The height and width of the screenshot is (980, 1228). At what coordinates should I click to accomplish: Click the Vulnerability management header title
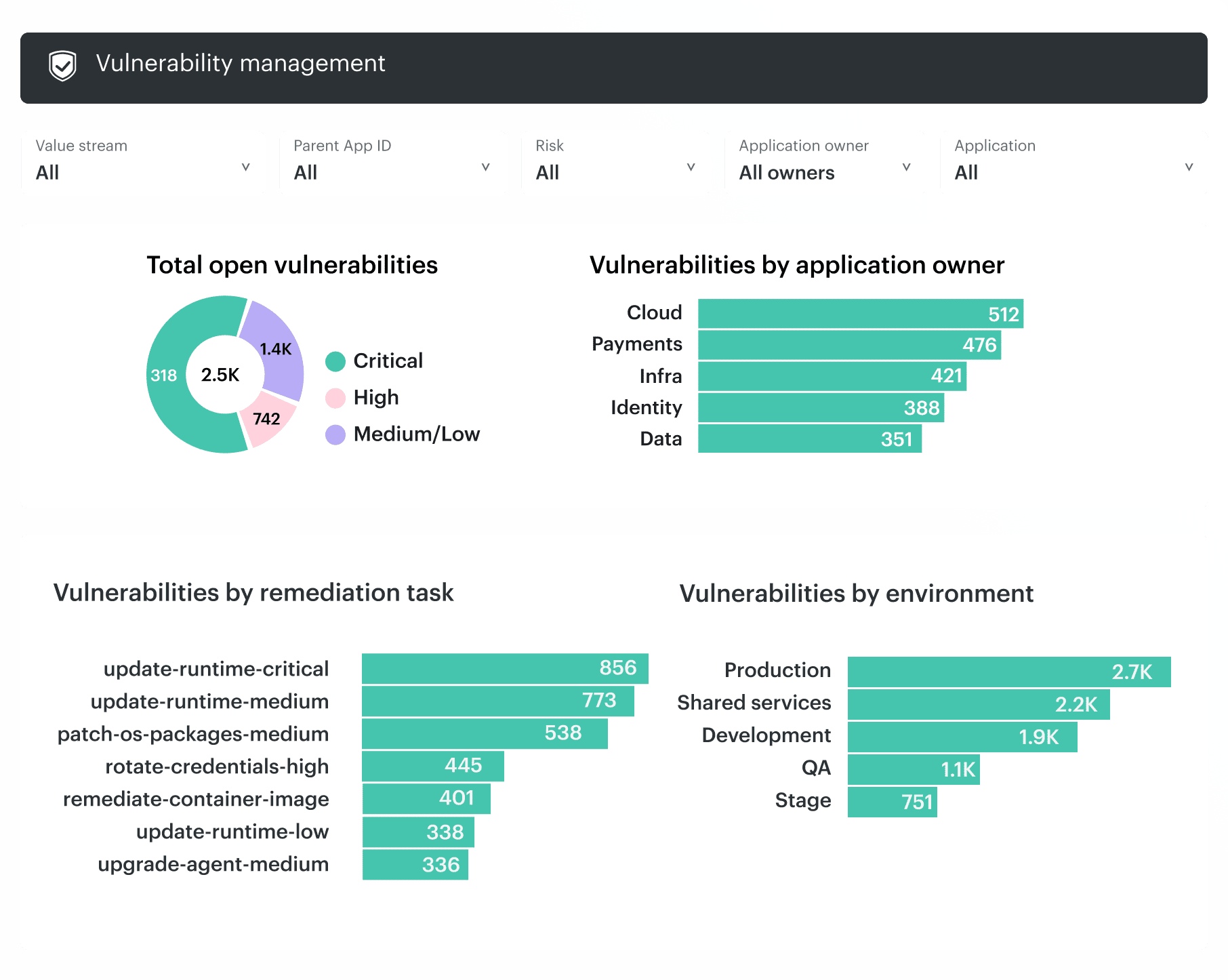point(241,64)
